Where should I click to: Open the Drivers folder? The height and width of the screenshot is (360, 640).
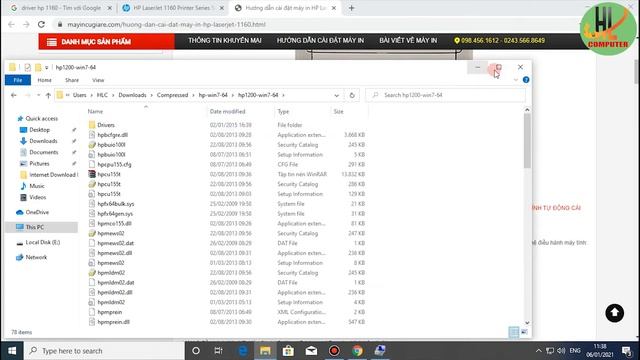[106, 125]
